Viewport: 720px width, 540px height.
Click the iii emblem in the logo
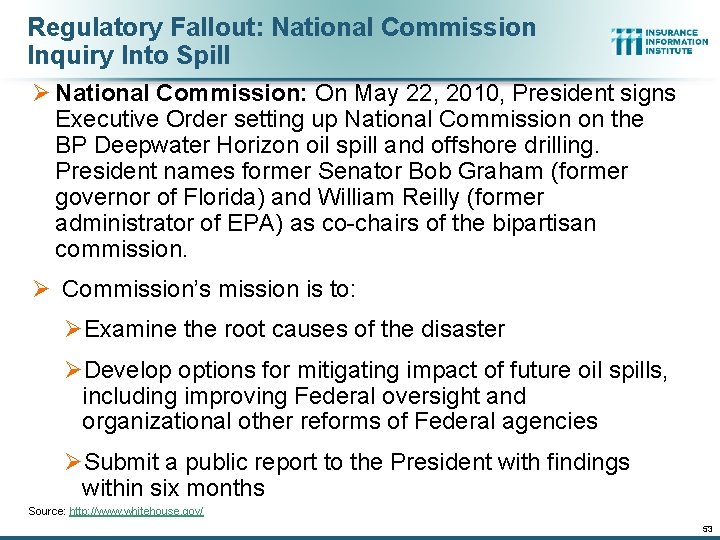pos(627,41)
